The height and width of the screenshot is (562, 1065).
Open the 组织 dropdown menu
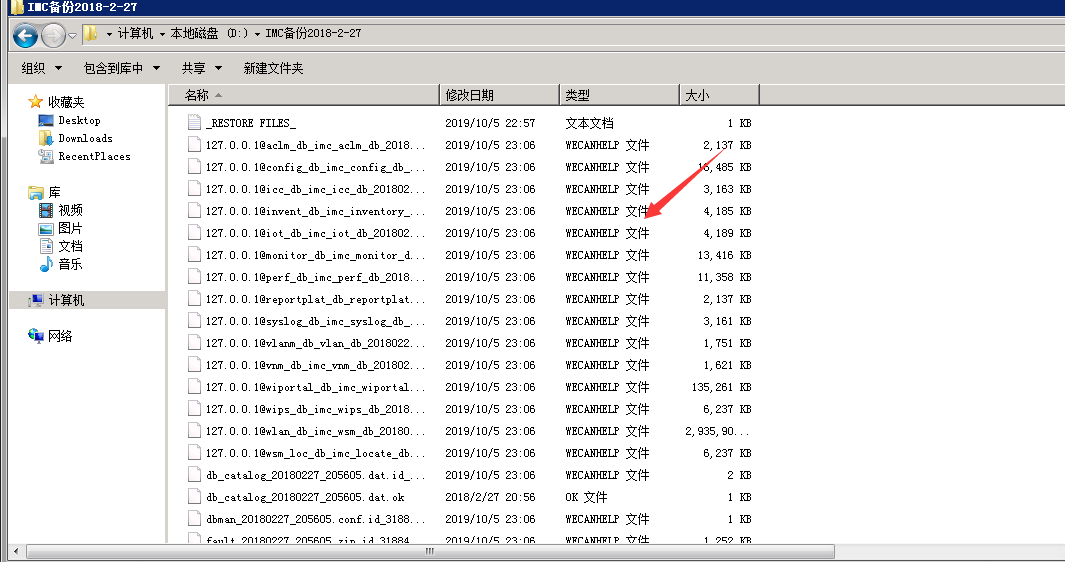[x=41, y=68]
